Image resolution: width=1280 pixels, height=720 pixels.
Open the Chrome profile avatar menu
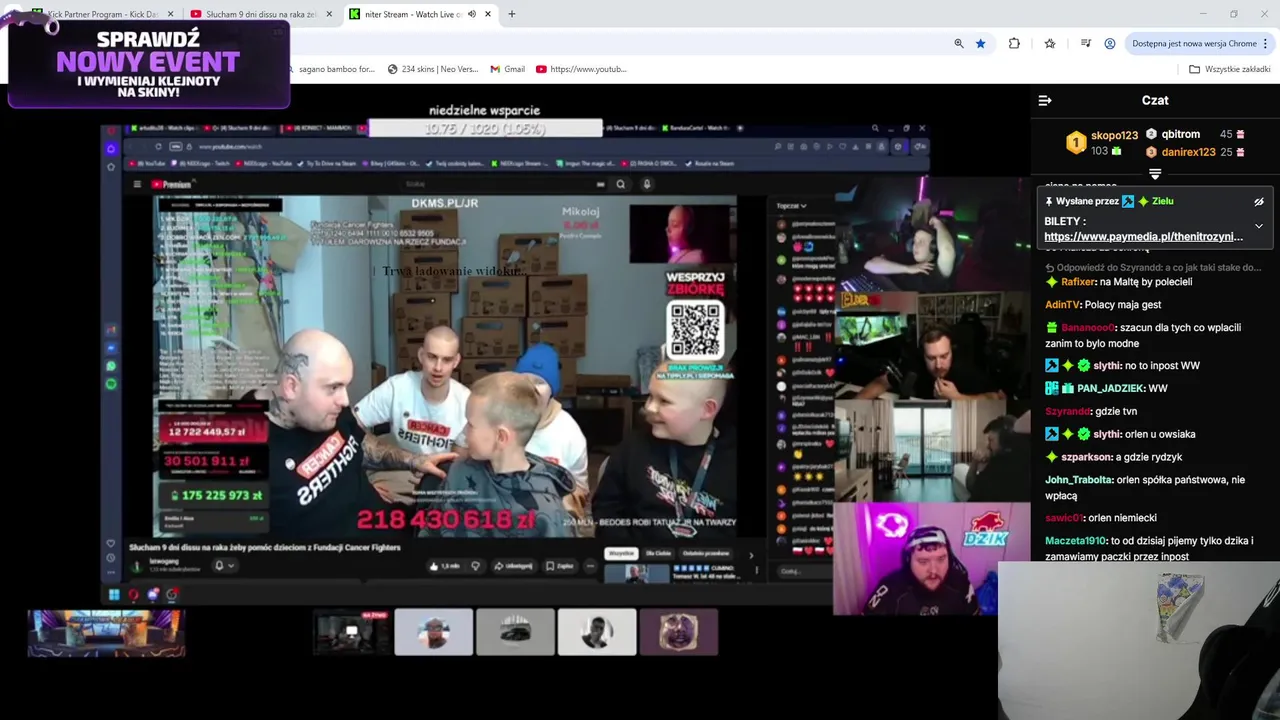1110,43
